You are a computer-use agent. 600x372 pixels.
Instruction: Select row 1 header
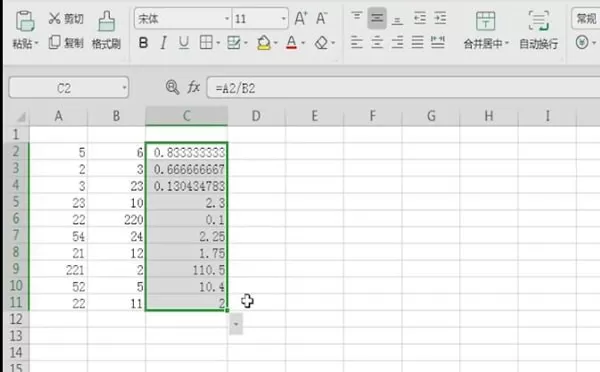16,135
